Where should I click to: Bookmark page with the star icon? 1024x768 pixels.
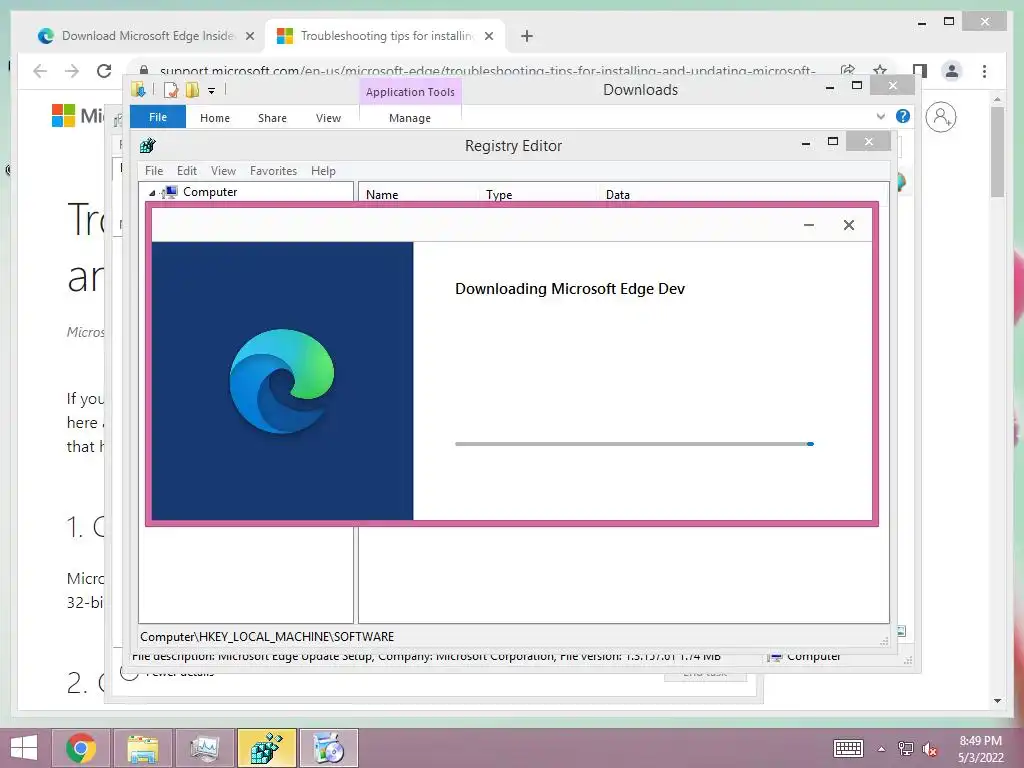coord(880,71)
